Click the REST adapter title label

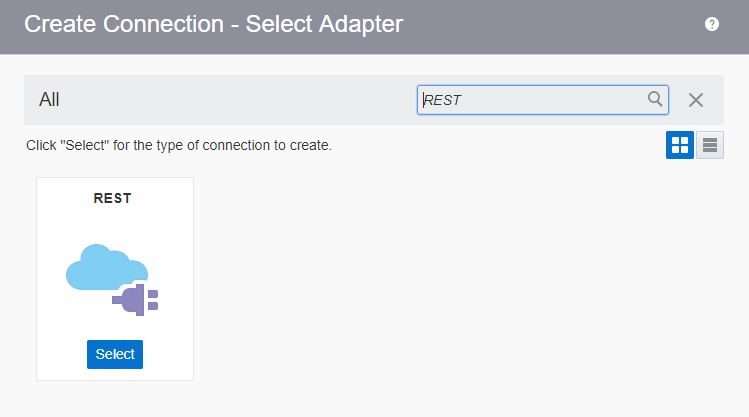[x=113, y=198]
